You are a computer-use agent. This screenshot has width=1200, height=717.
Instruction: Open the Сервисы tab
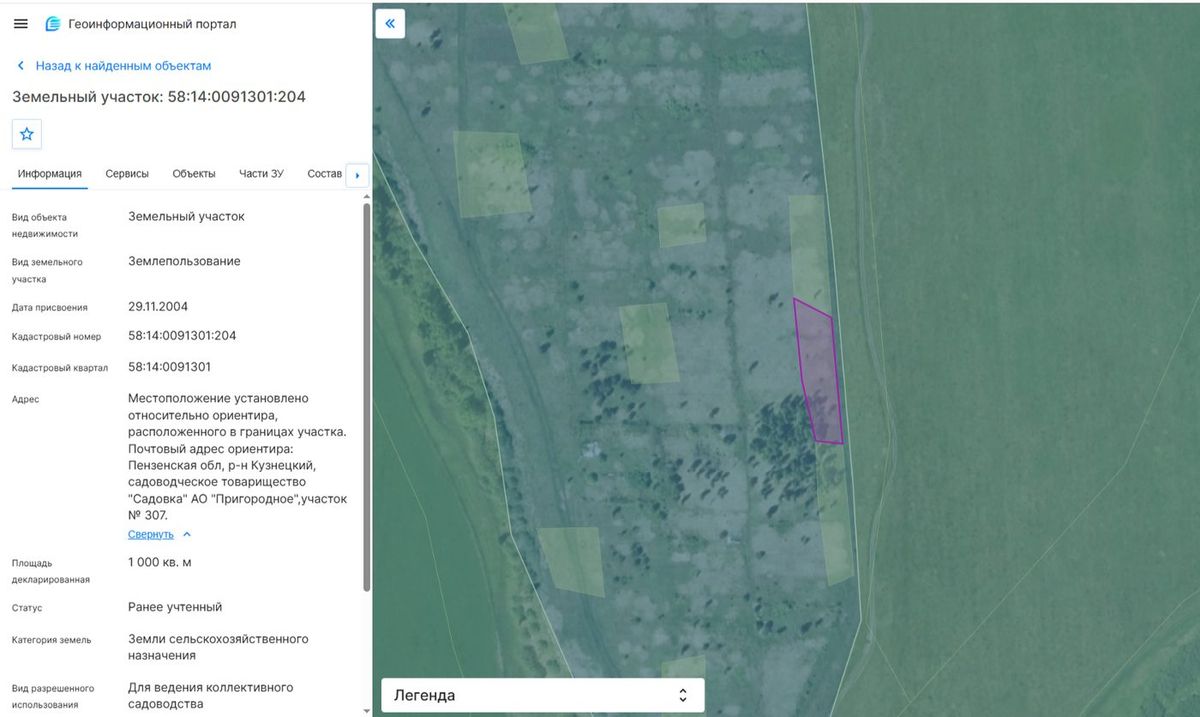(x=127, y=174)
